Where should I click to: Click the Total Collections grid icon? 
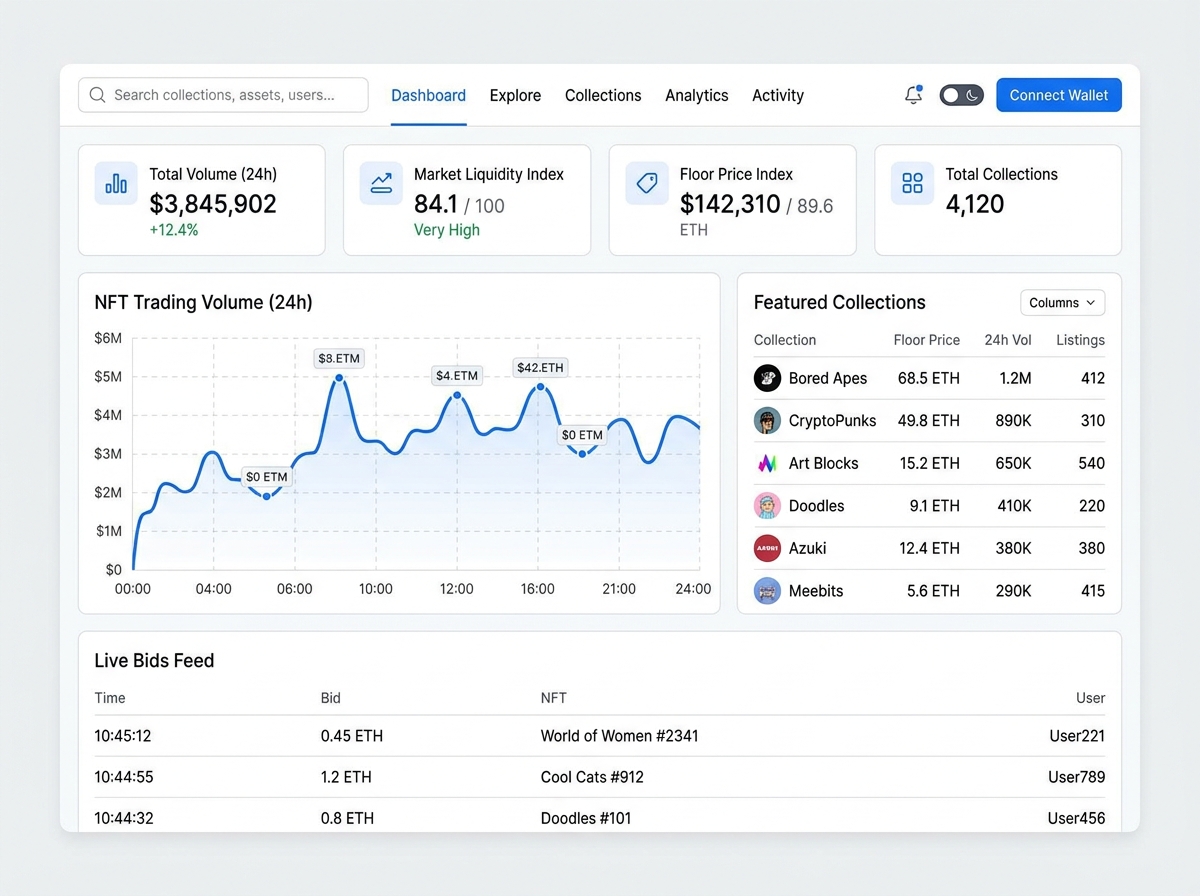(912, 183)
